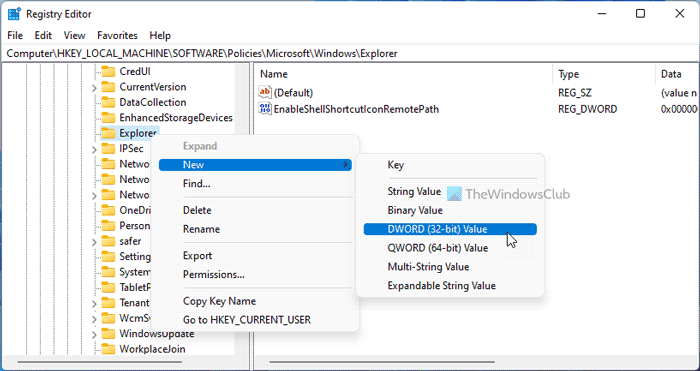700x371 pixels.
Task: Expand the Tenant key
Action: (94, 304)
